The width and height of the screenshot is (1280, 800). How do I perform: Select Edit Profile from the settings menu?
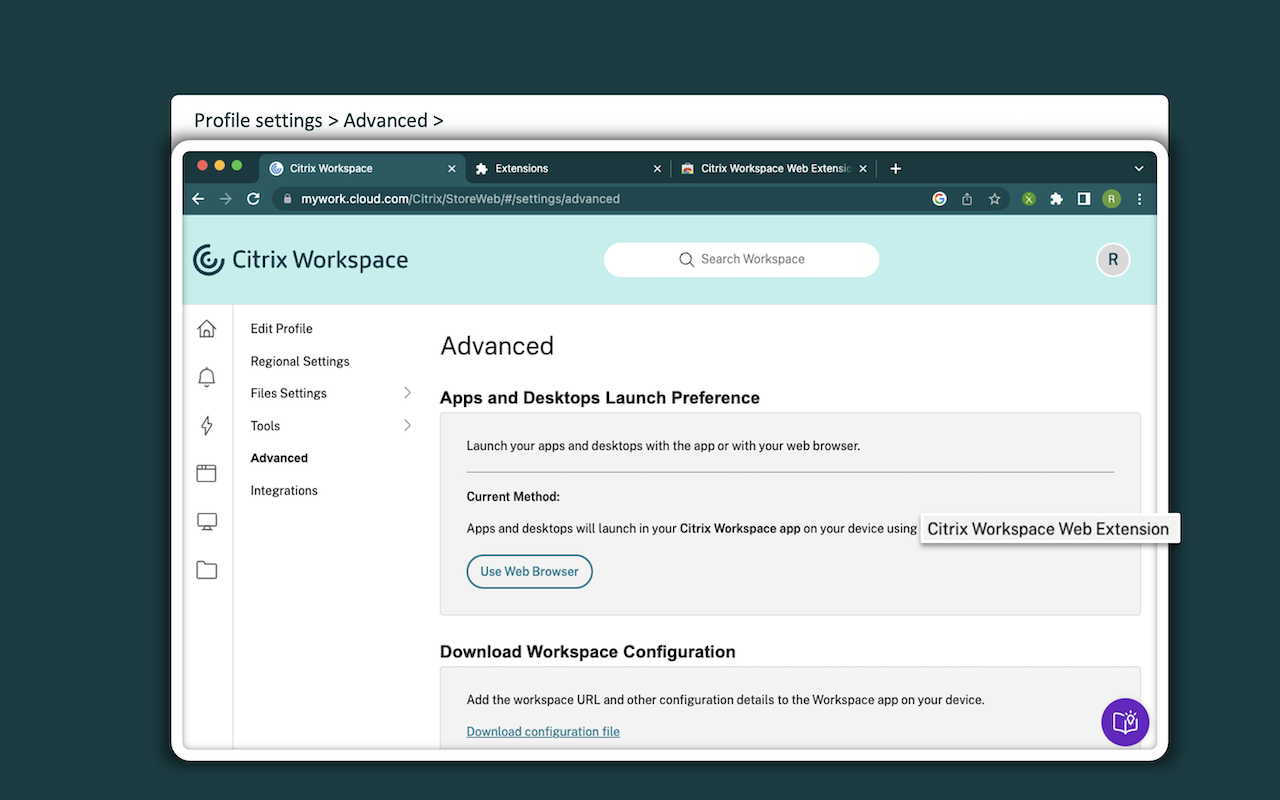(281, 328)
